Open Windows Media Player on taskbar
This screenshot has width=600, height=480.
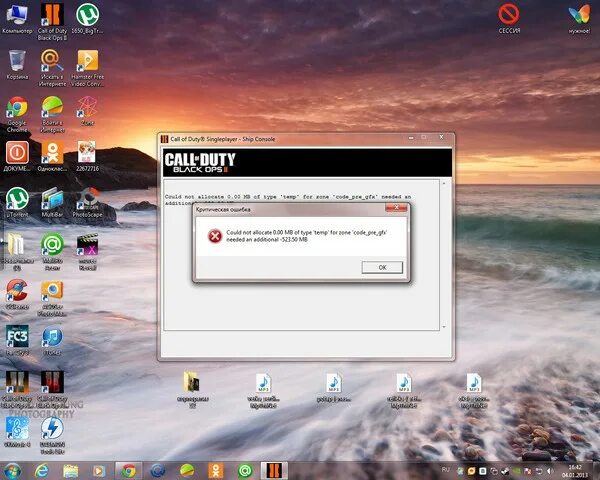tap(99, 471)
